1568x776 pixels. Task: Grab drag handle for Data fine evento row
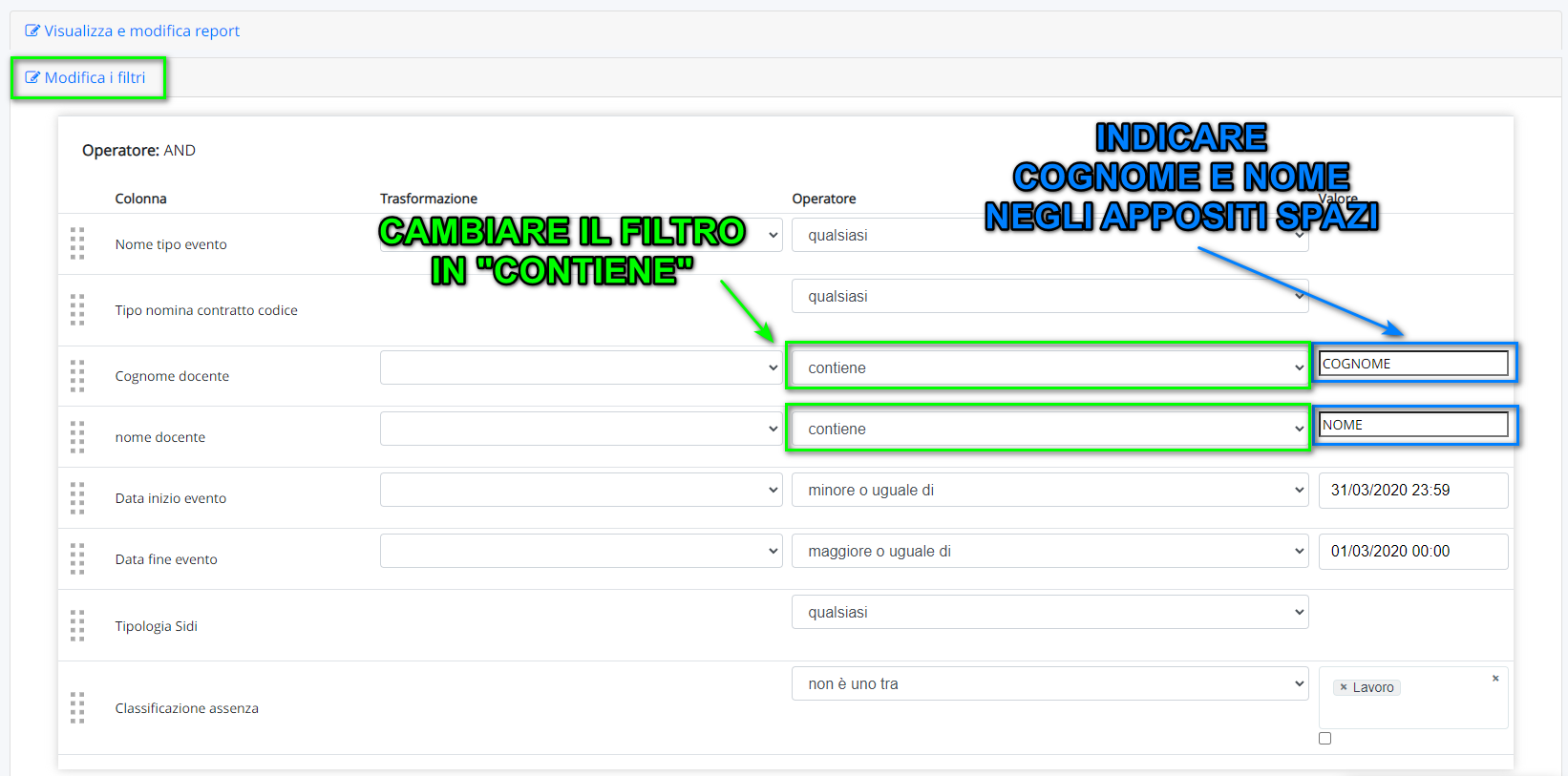(77, 559)
